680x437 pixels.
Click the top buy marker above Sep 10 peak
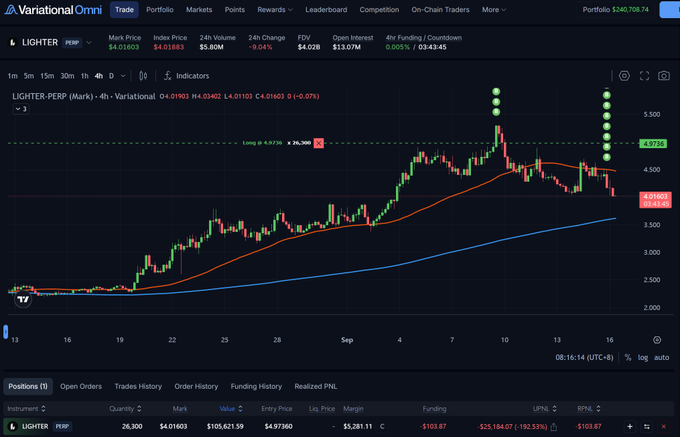(x=496, y=91)
